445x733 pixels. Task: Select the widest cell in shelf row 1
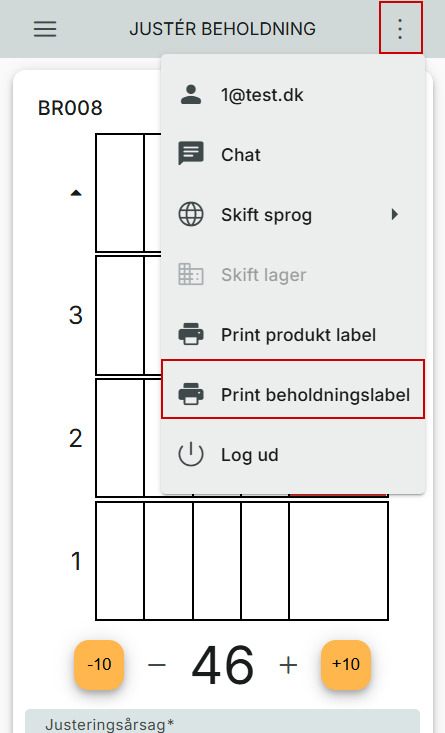tap(339, 561)
